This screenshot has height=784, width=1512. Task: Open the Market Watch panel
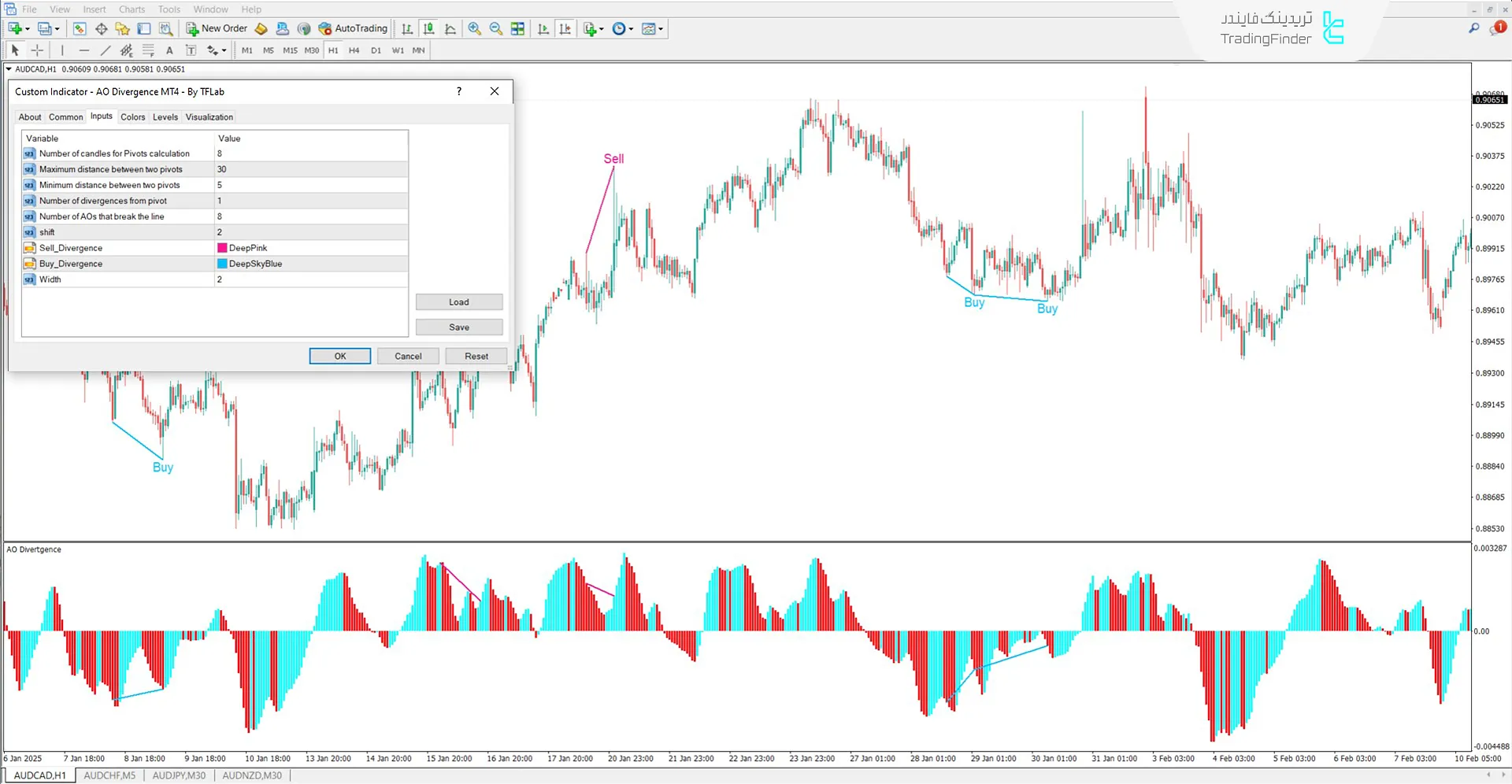coord(79,28)
